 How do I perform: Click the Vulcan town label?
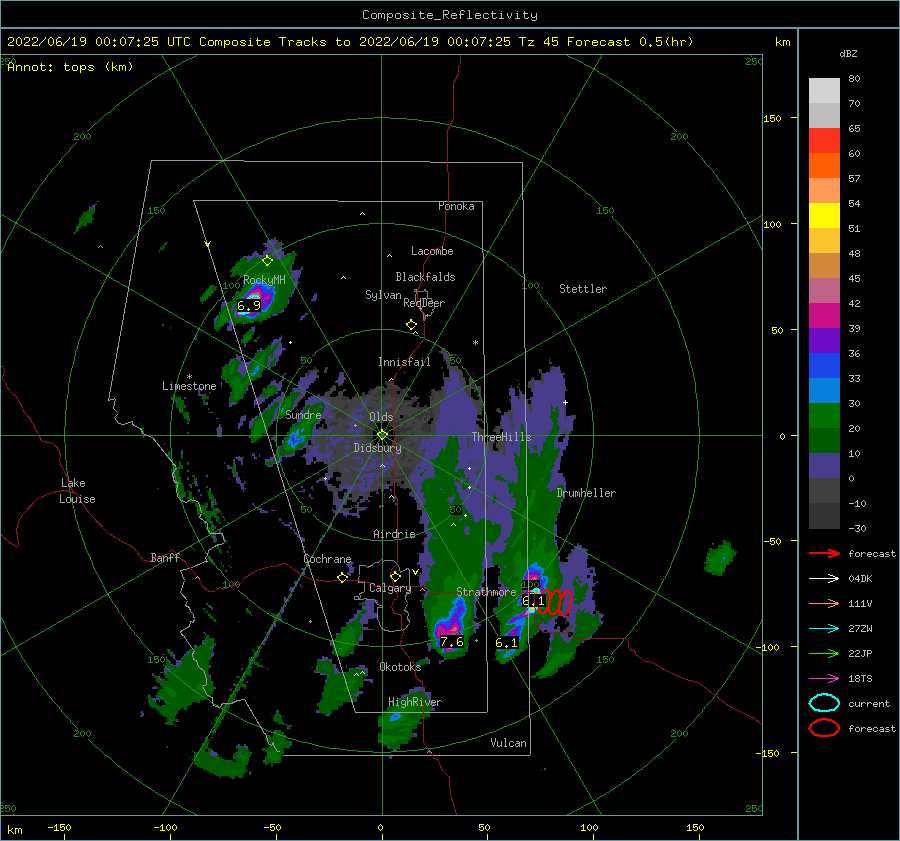pyautogui.click(x=509, y=743)
